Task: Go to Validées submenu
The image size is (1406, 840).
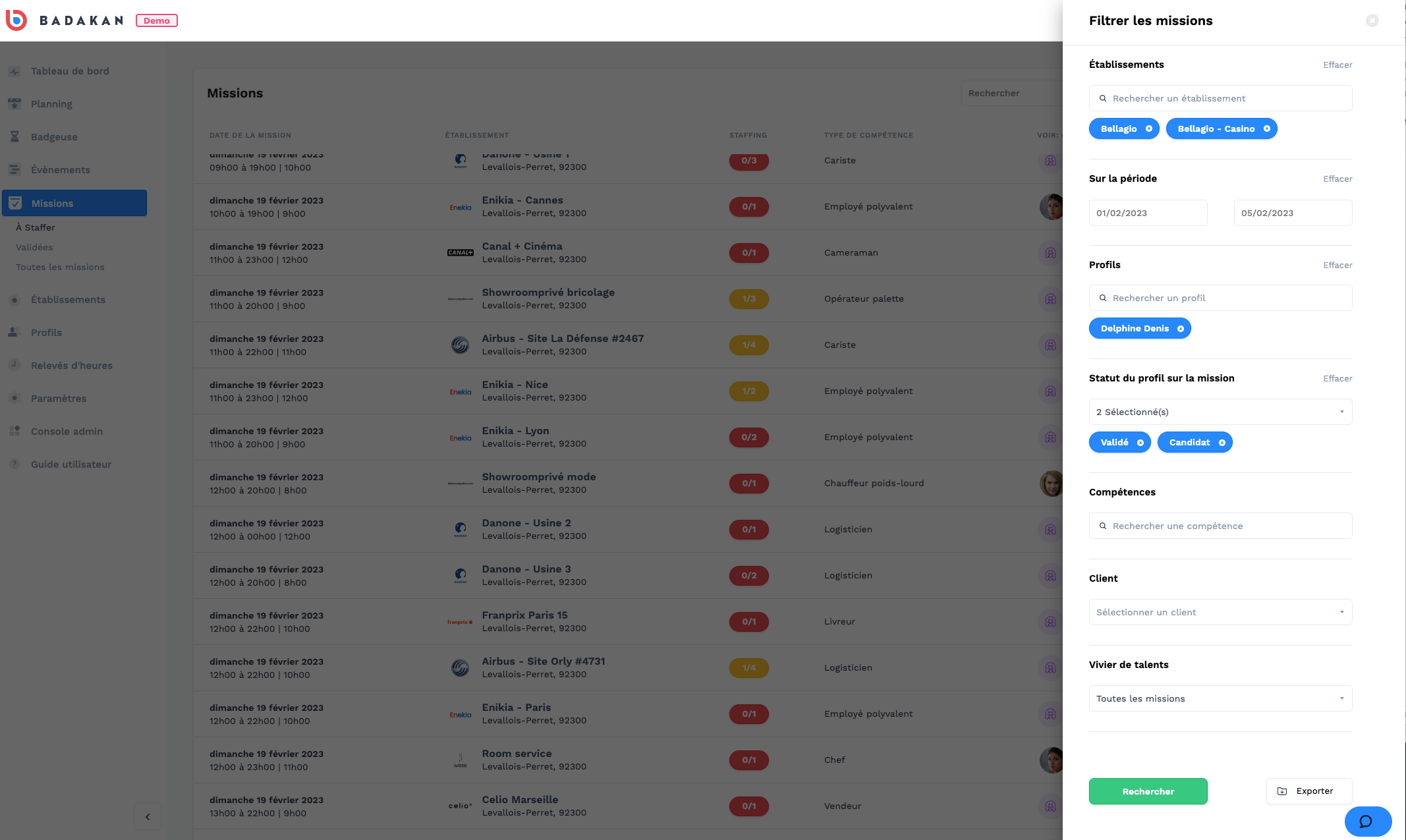Action: [x=34, y=247]
